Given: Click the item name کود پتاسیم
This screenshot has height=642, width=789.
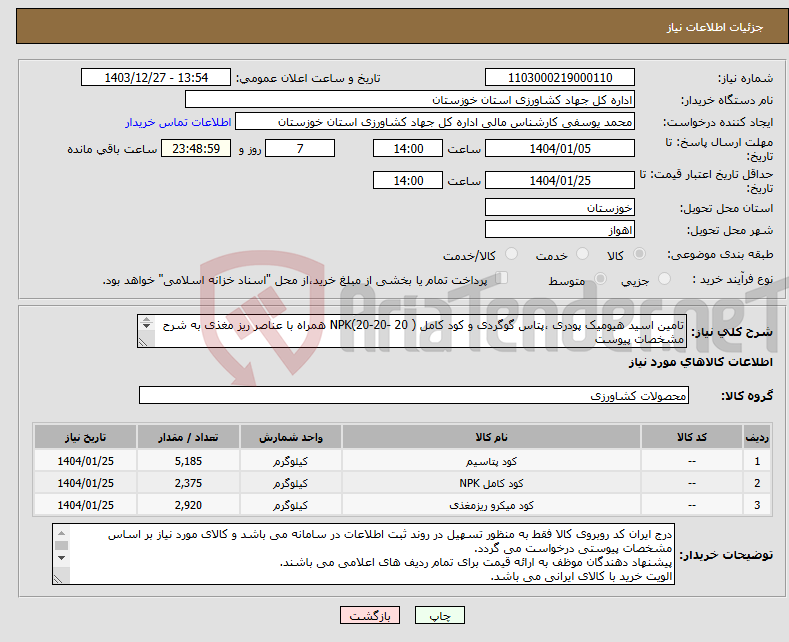Looking at the screenshot, I should 491,461.
